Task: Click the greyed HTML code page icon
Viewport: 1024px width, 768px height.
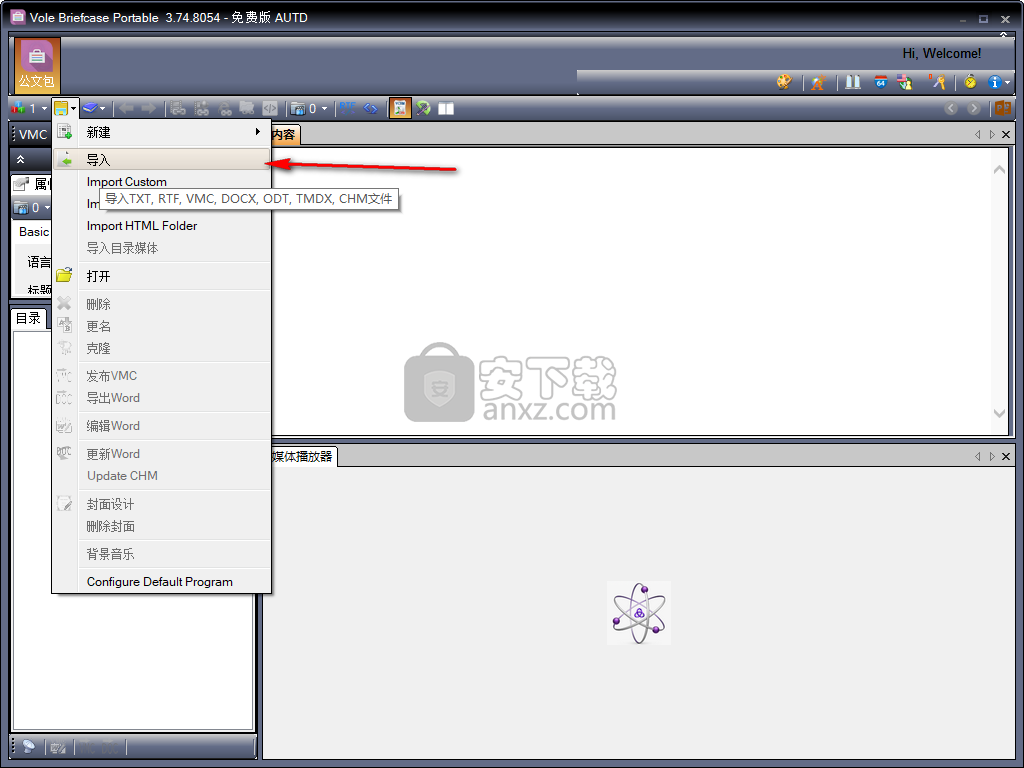Action: (x=270, y=108)
